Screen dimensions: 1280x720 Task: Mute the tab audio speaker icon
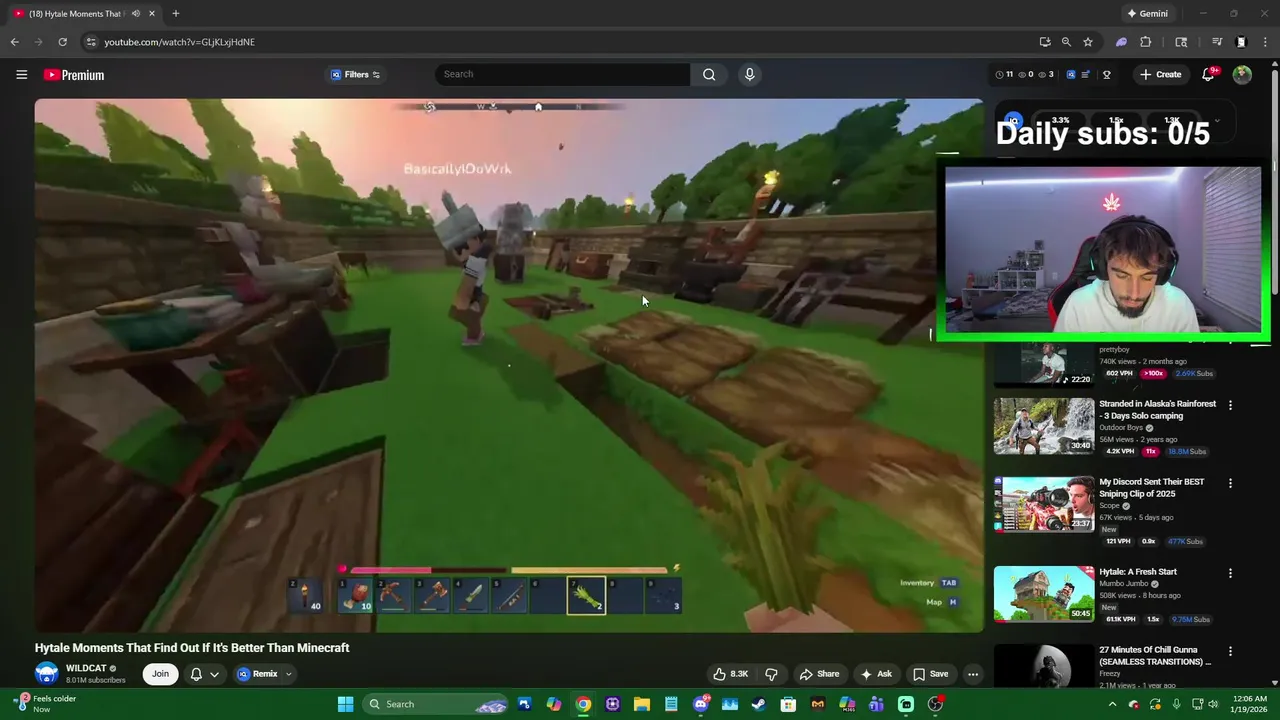pyautogui.click(x=136, y=14)
